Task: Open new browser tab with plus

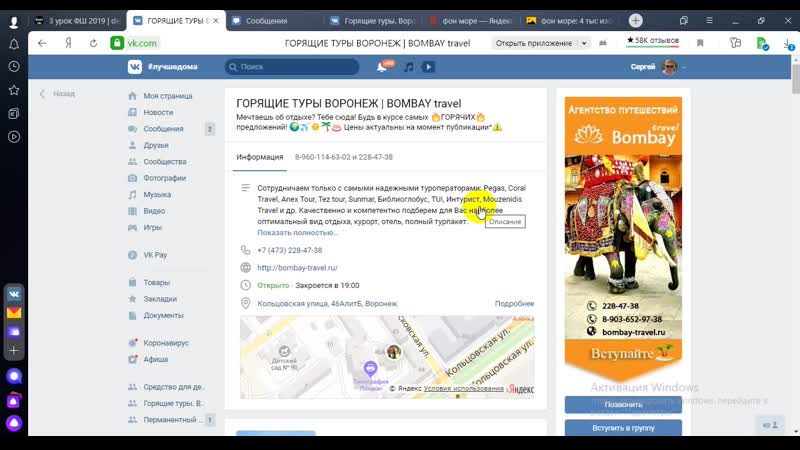Action: tap(635, 20)
